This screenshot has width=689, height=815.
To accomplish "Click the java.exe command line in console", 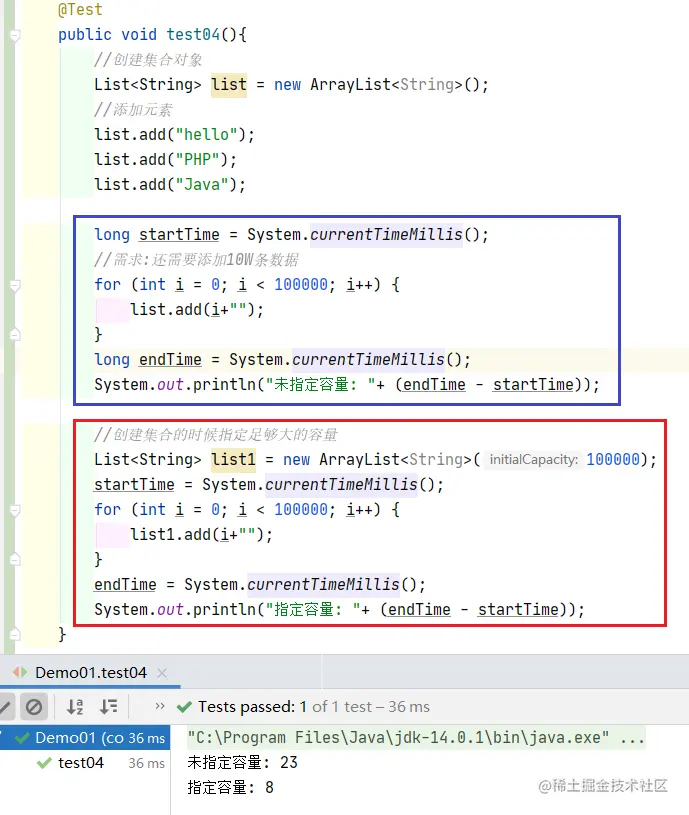I will point(416,738).
